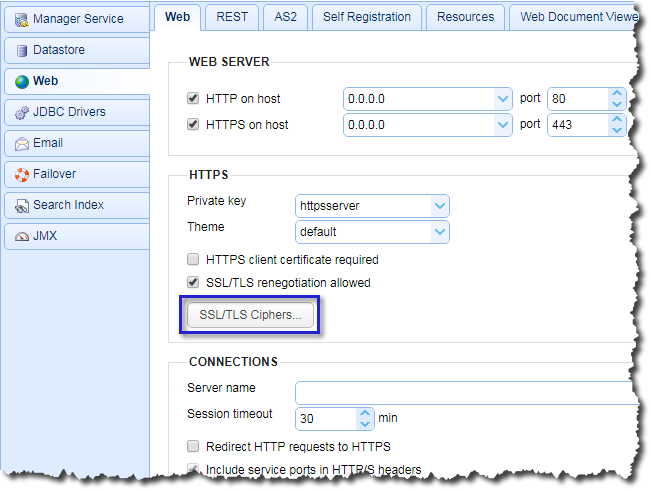Screen dimensions: 650x490
Task: Expand the HTTPS host address dropdown
Action: coord(502,125)
